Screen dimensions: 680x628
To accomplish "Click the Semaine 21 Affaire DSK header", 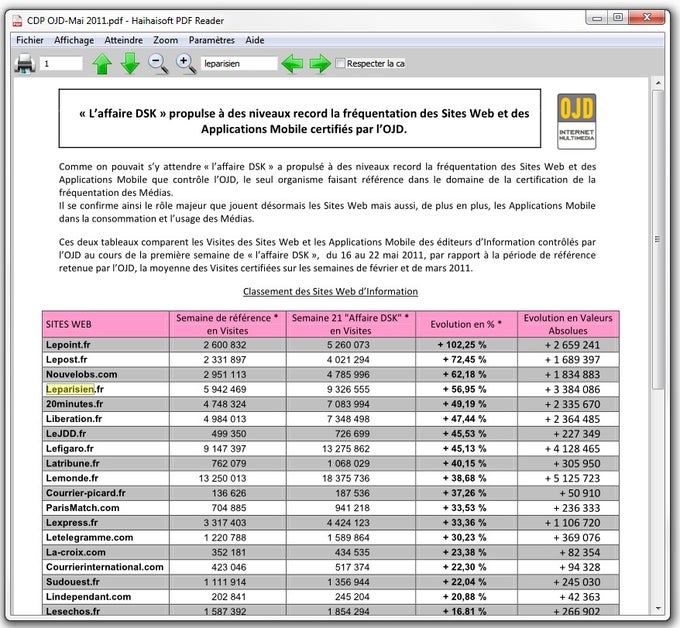I will (x=350, y=324).
